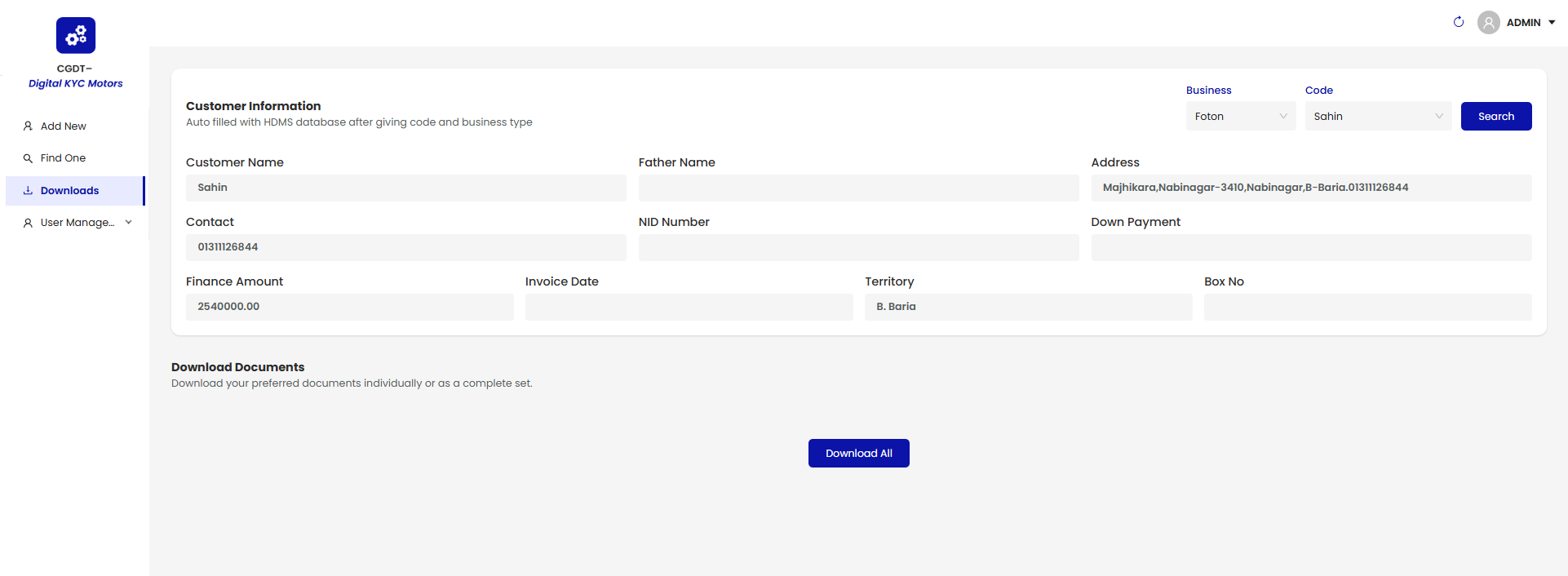This screenshot has height=576, width=1568.
Task: Focus the NID Number input field
Action: coord(857,247)
